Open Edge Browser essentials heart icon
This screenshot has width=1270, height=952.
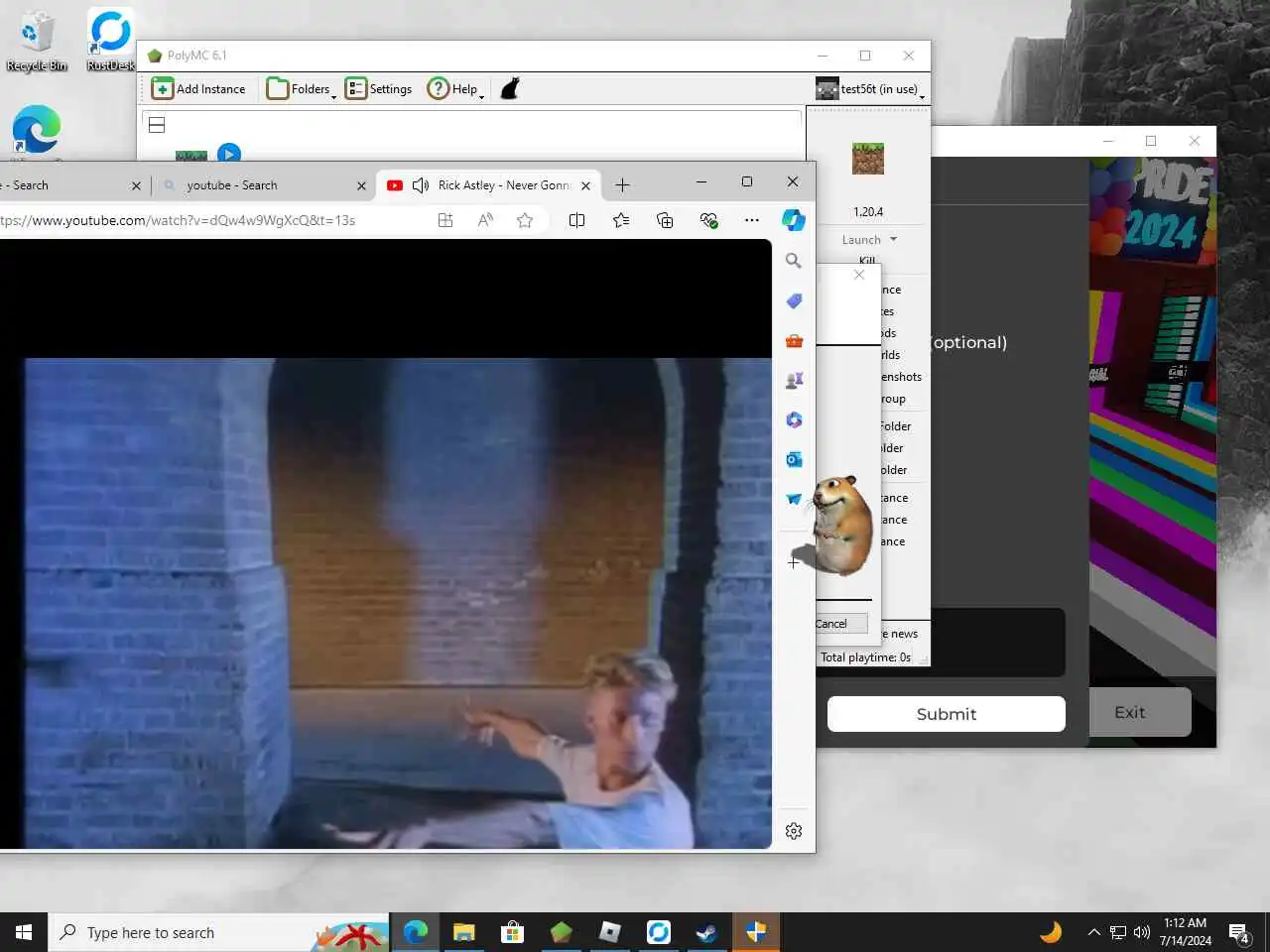(x=708, y=220)
